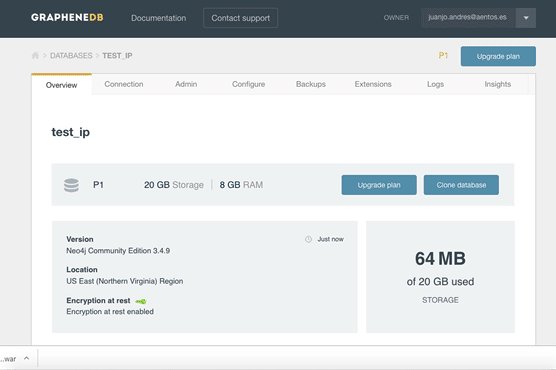The height and width of the screenshot is (370, 556).
Task: Click the 8 GB RAM text
Action: pyautogui.click(x=241, y=185)
